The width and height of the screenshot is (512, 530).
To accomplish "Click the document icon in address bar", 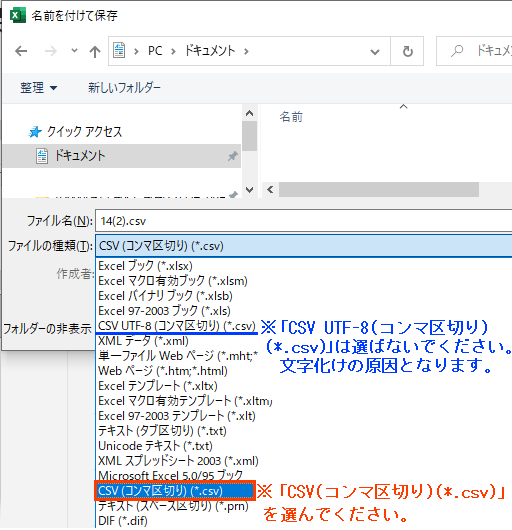I will 119,51.
